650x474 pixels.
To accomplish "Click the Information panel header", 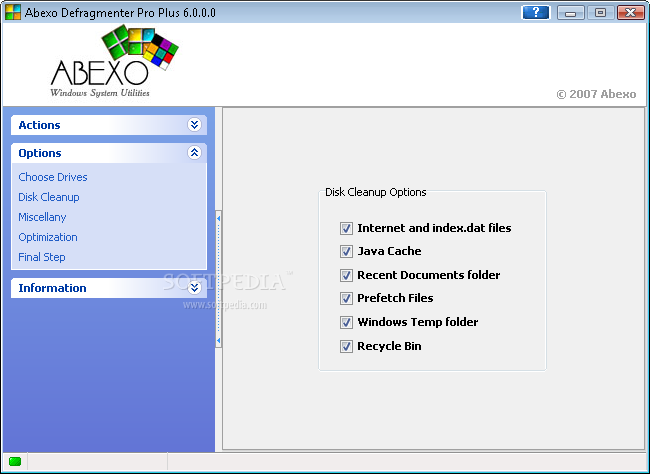I will (109, 288).
